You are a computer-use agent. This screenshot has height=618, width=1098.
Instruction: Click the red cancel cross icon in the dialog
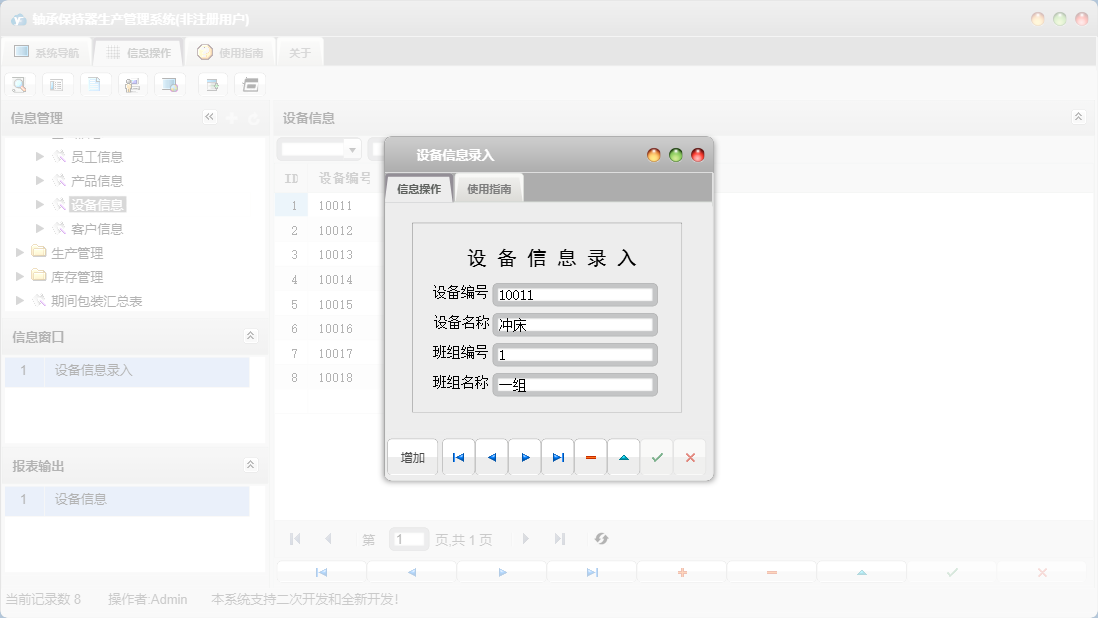tap(690, 457)
